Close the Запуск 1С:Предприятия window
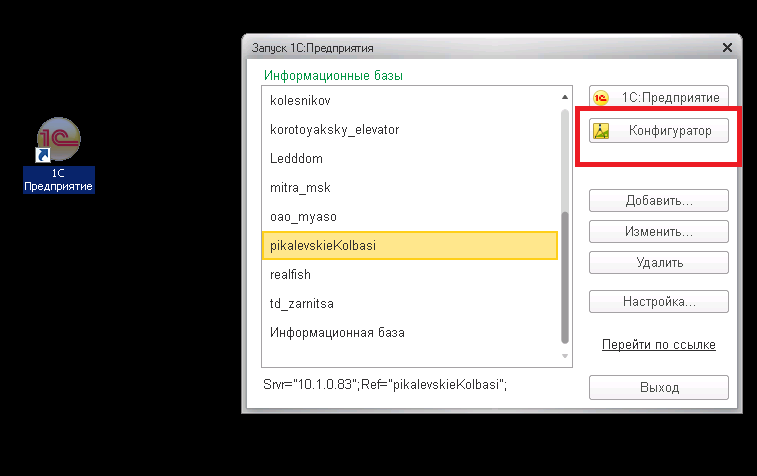Screen dimensions: 757x476 727,47
